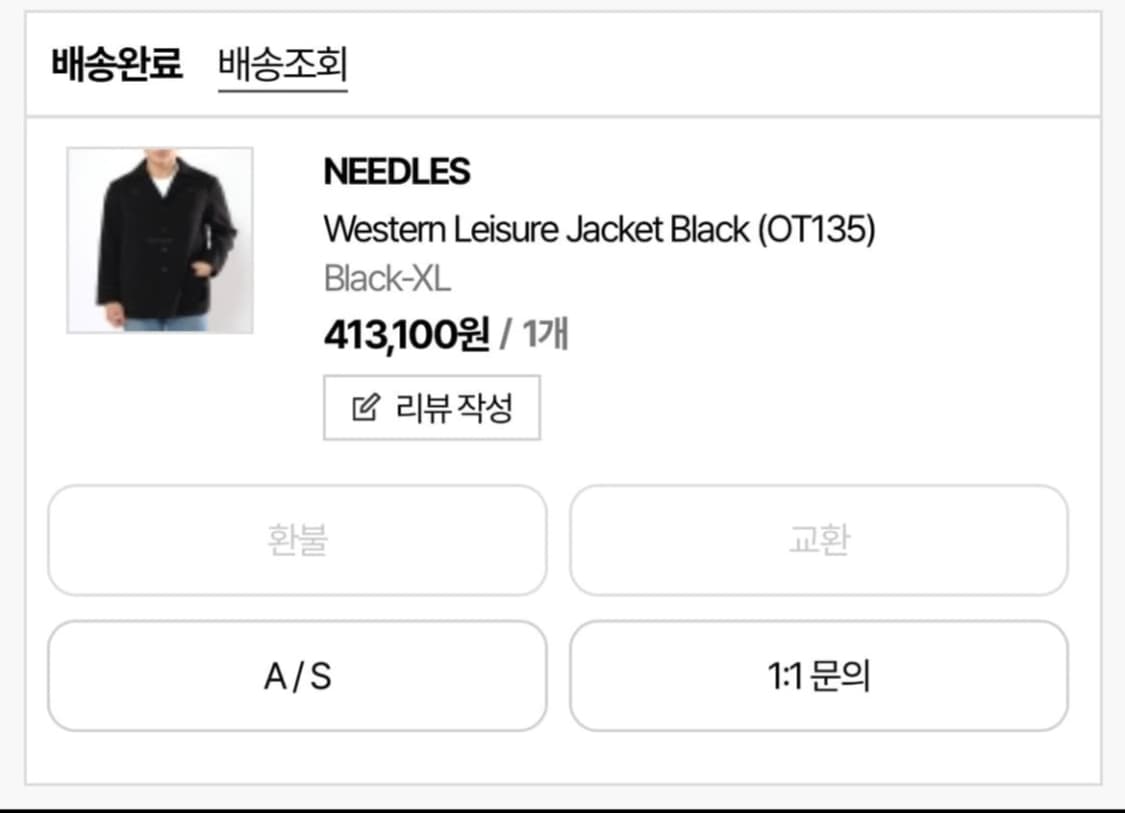The image size is (1125, 813).
Task: Click the edit-note icon inside review button
Action: coord(365,406)
